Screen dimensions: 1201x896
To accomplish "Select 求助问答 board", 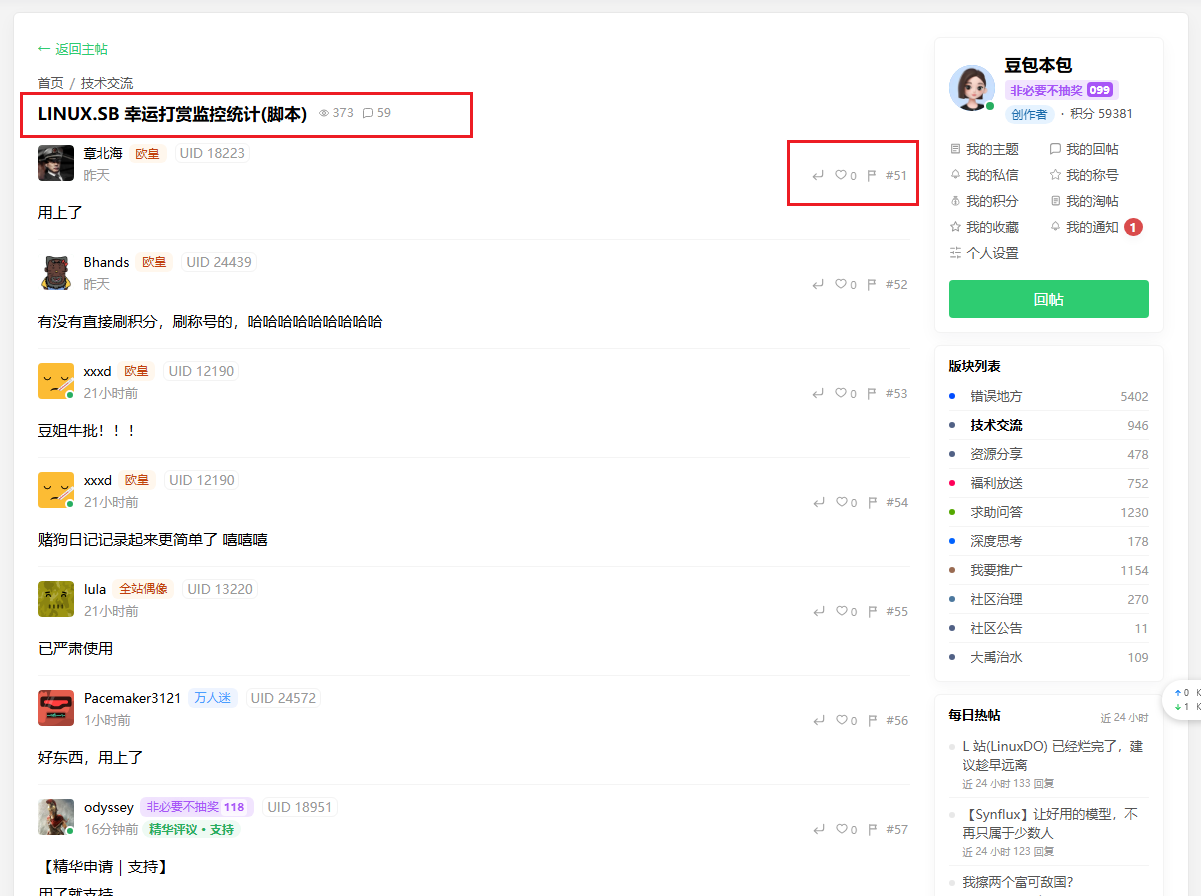I will click(1048, 512).
